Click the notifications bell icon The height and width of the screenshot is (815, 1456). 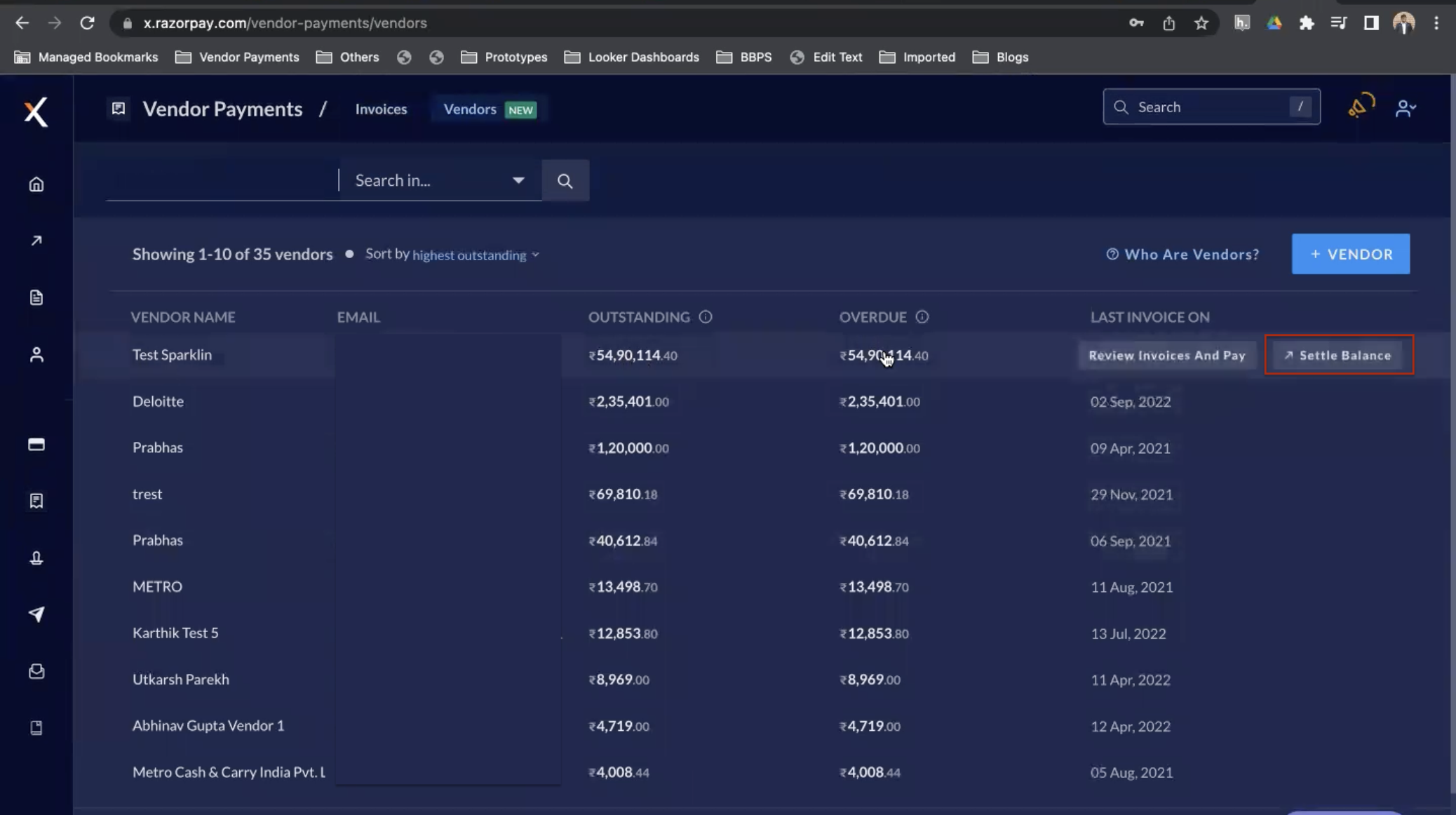click(x=1361, y=107)
